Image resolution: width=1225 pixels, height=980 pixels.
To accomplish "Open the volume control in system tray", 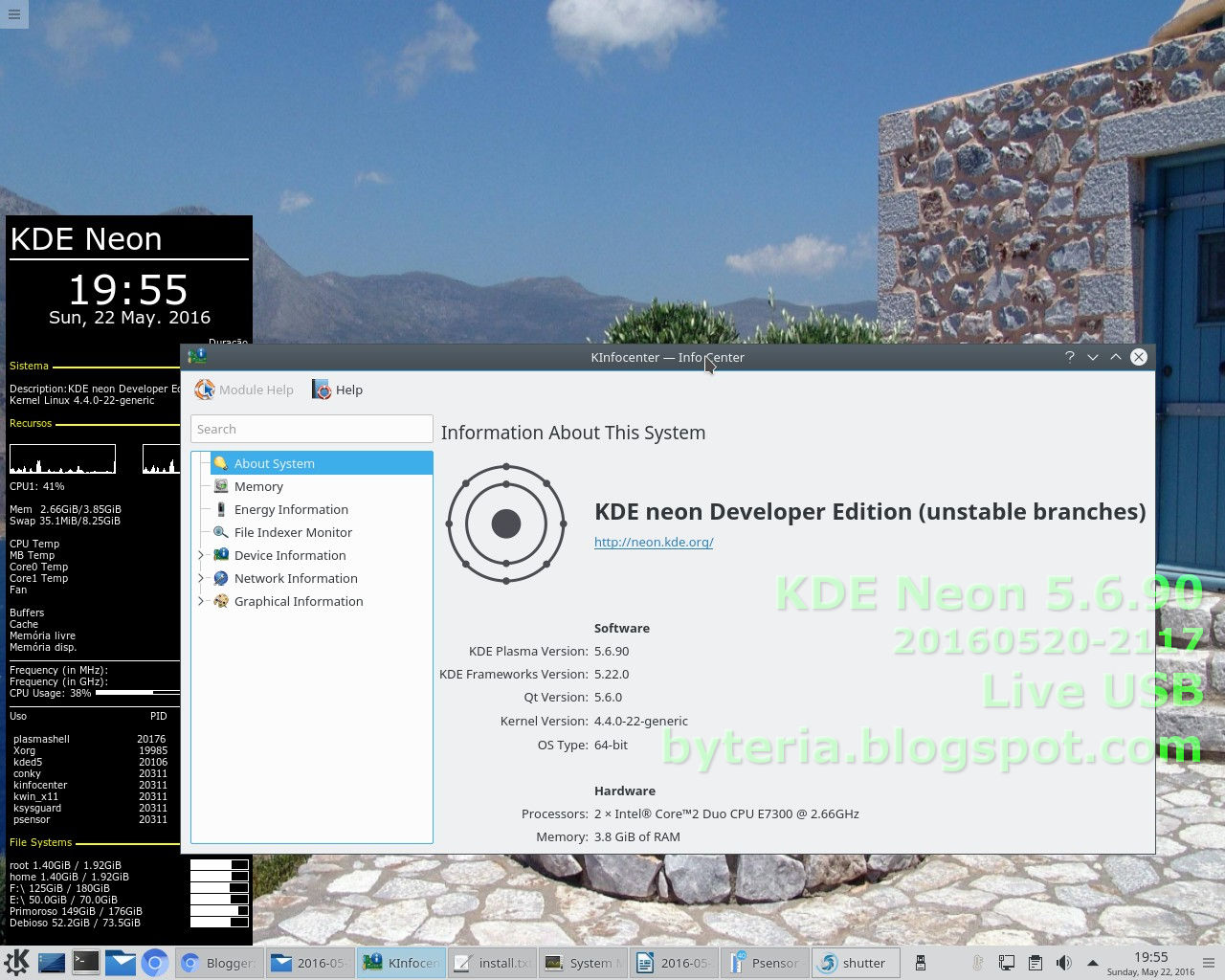I will (1064, 963).
